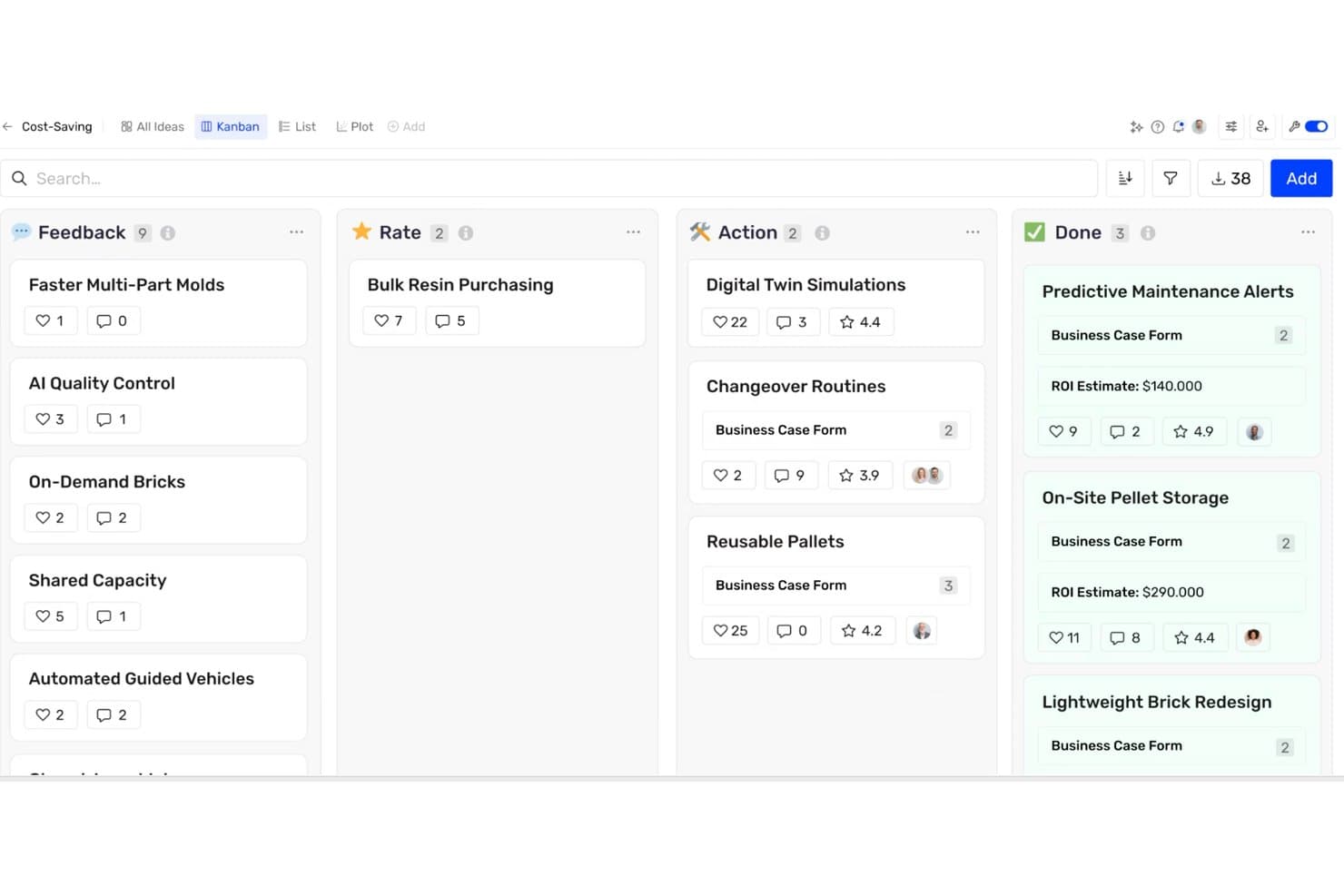Image resolution: width=1344 pixels, height=896 pixels.
Task: Switch to the All Ideas view
Action: pyautogui.click(x=153, y=127)
